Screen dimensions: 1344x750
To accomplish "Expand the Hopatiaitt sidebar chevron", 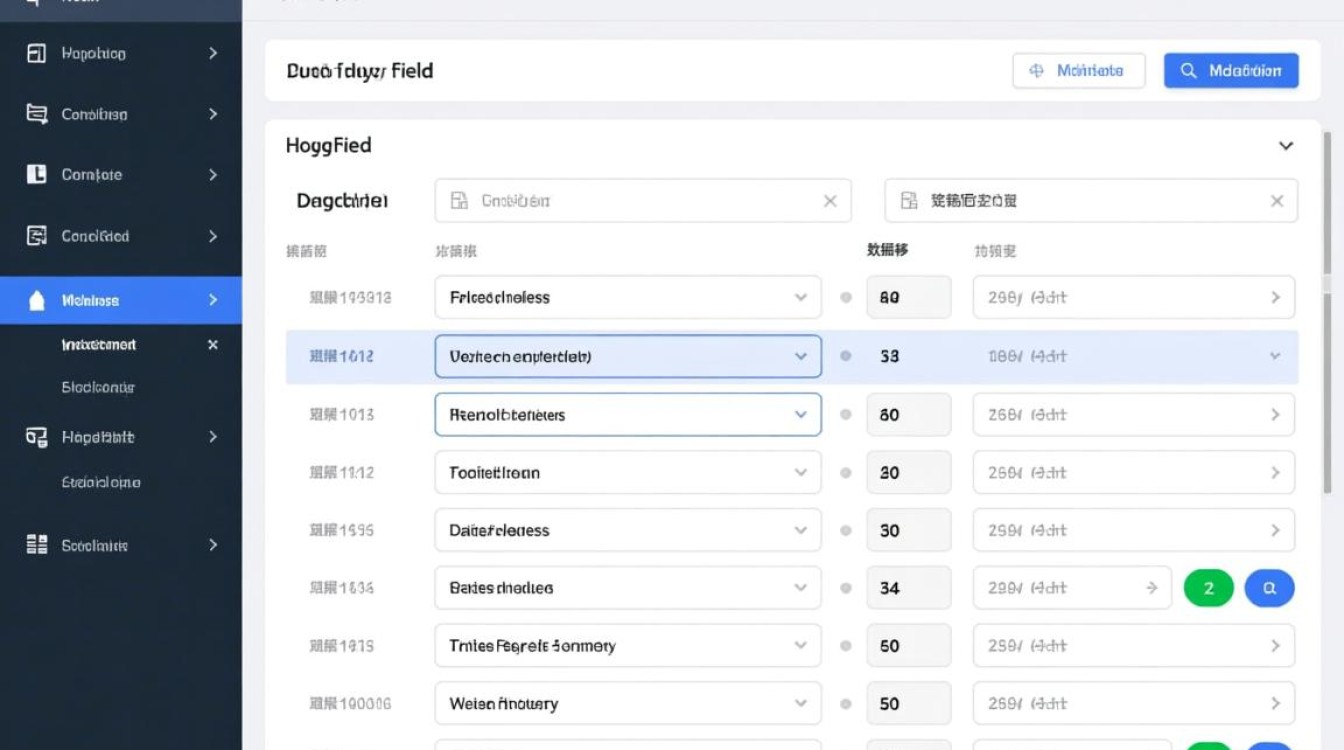I will click(213, 437).
